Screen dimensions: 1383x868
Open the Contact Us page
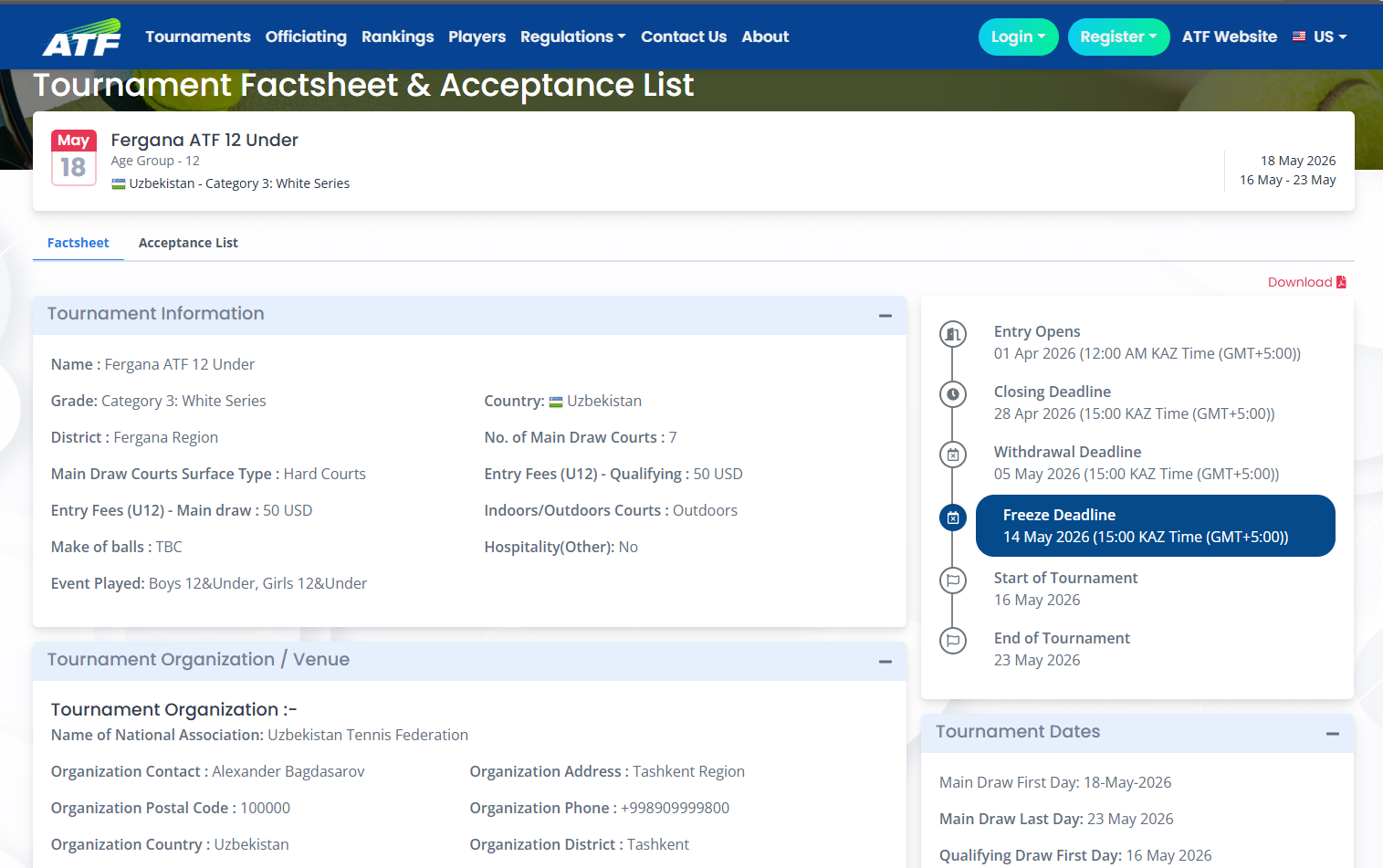tap(684, 37)
